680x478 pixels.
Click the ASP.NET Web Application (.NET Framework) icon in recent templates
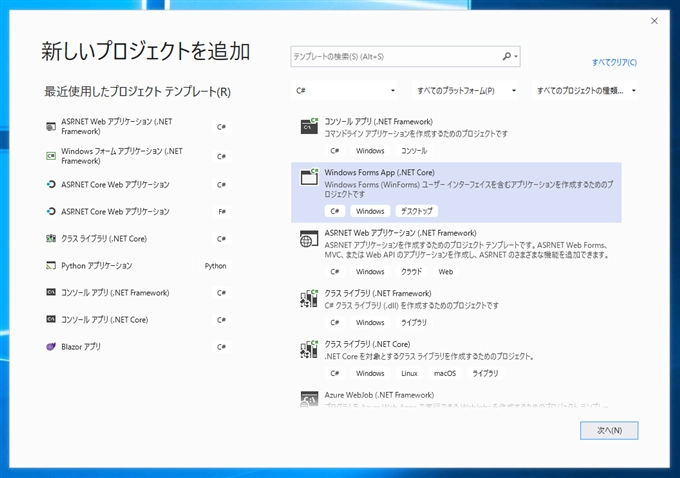(x=51, y=127)
